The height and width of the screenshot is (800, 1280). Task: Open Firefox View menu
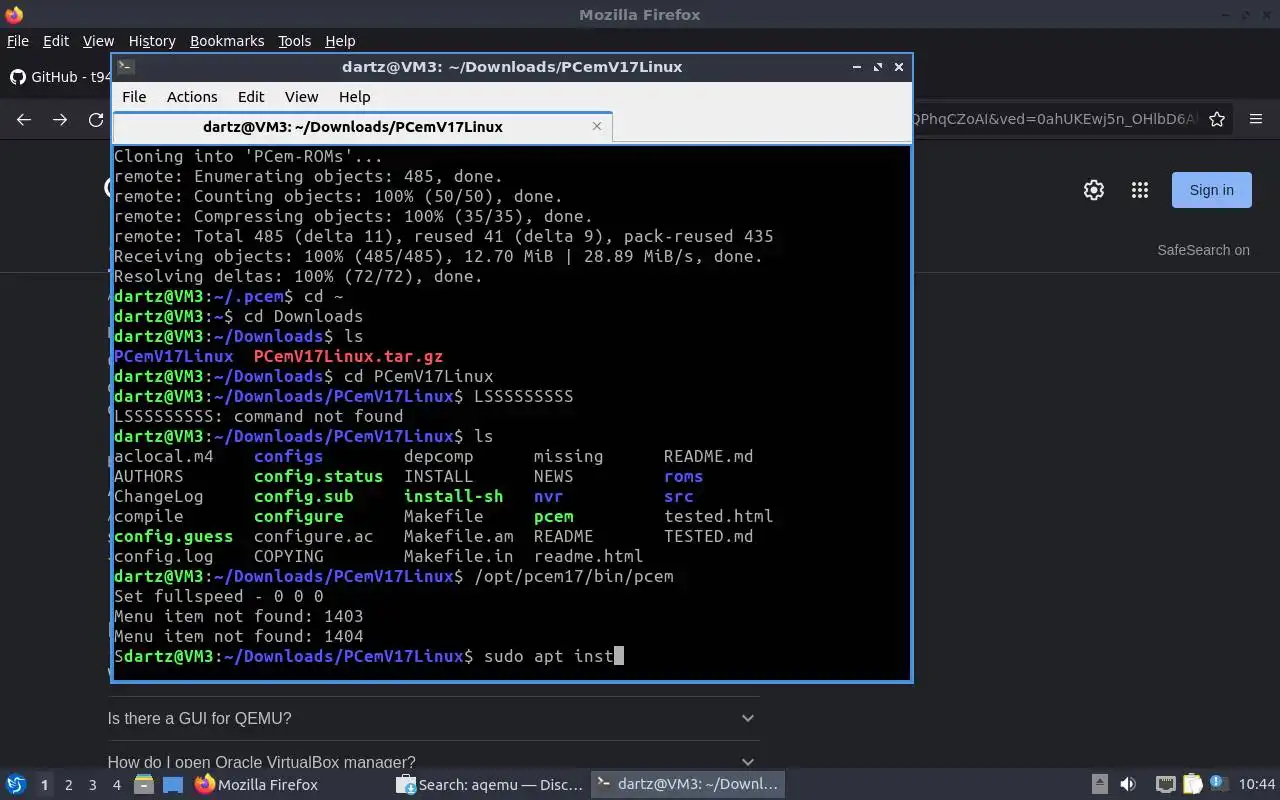pos(98,41)
